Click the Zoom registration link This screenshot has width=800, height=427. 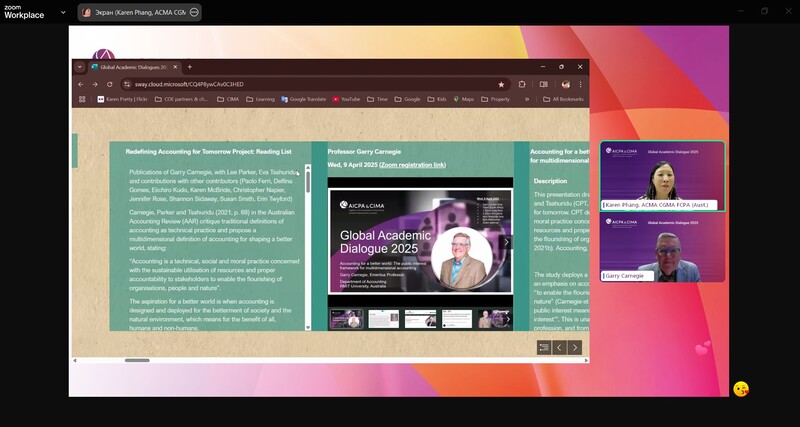tap(412, 164)
